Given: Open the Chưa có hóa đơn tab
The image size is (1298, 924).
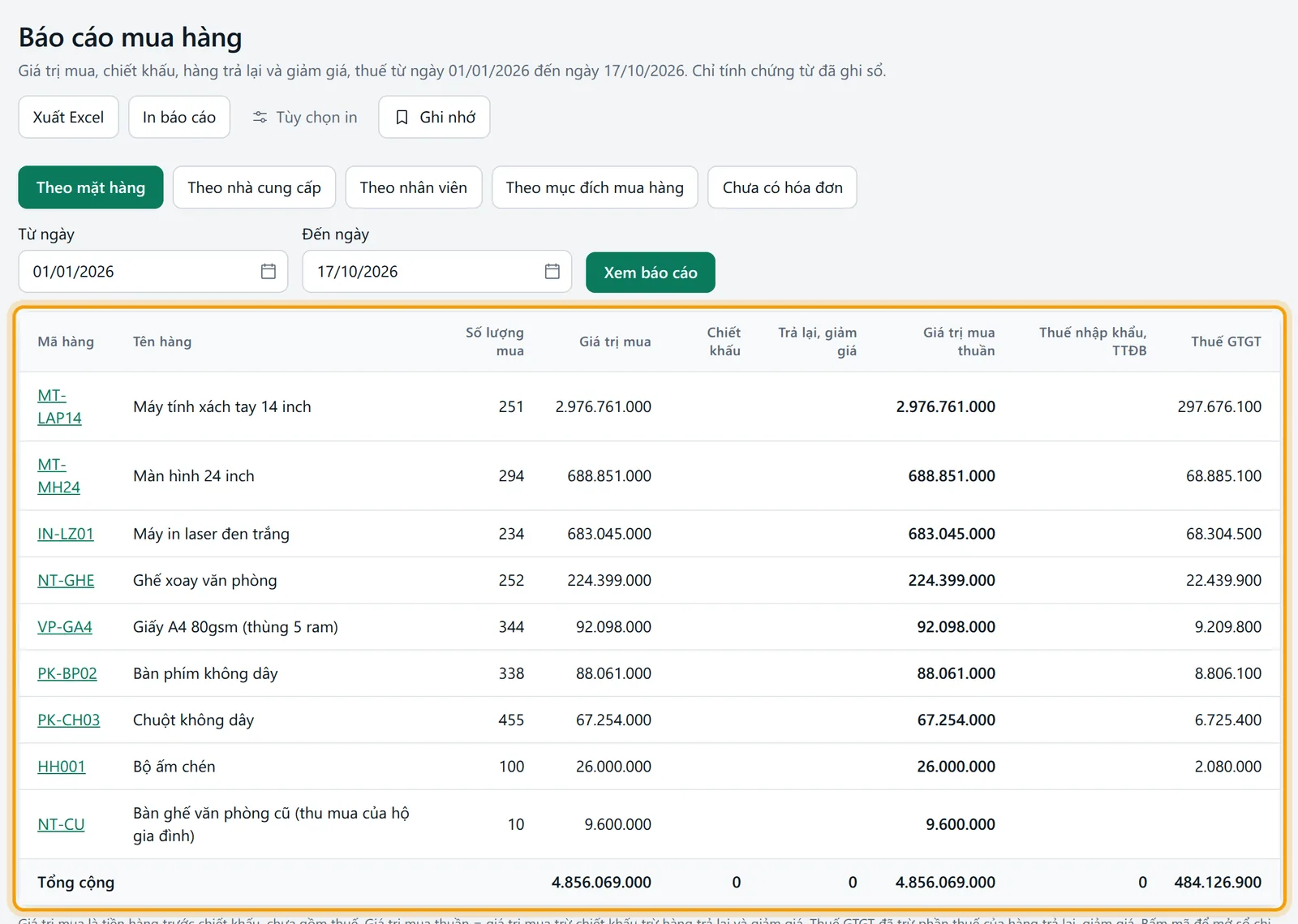Looking at the screenshot, I should [783, 187].
